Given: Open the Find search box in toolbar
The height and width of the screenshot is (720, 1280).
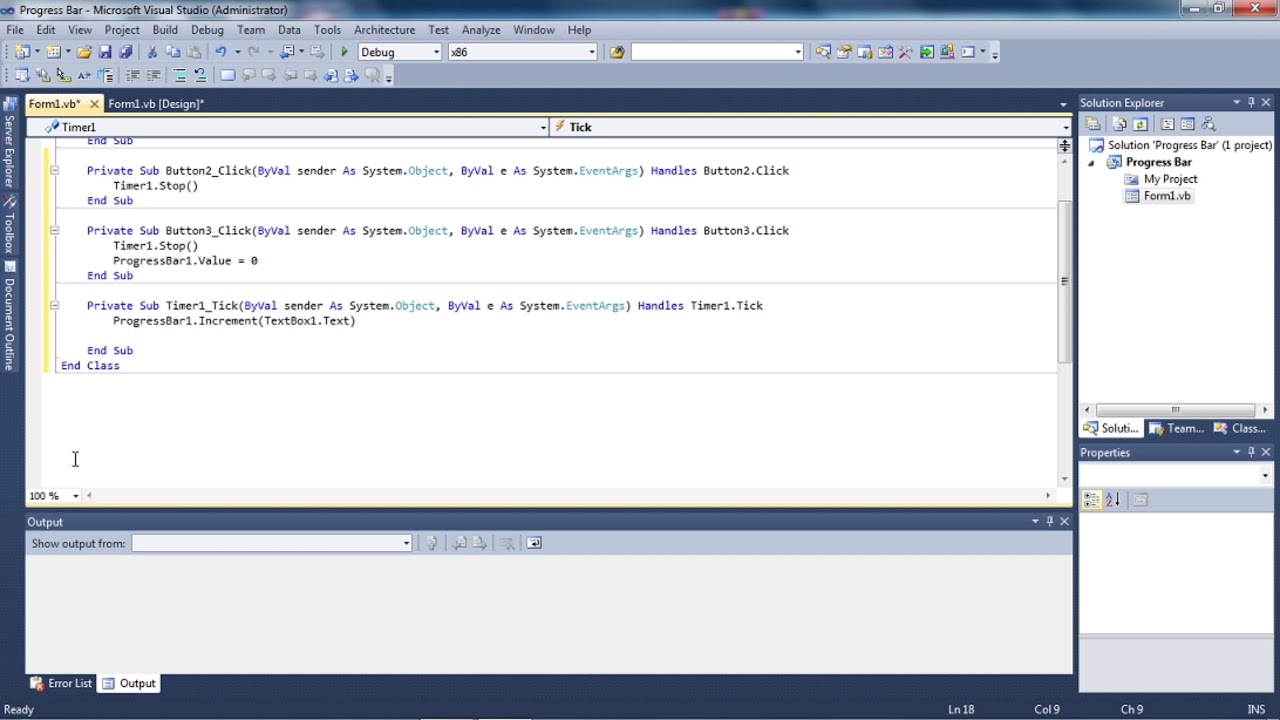Looking at the screenshot, I should (717, 52).
